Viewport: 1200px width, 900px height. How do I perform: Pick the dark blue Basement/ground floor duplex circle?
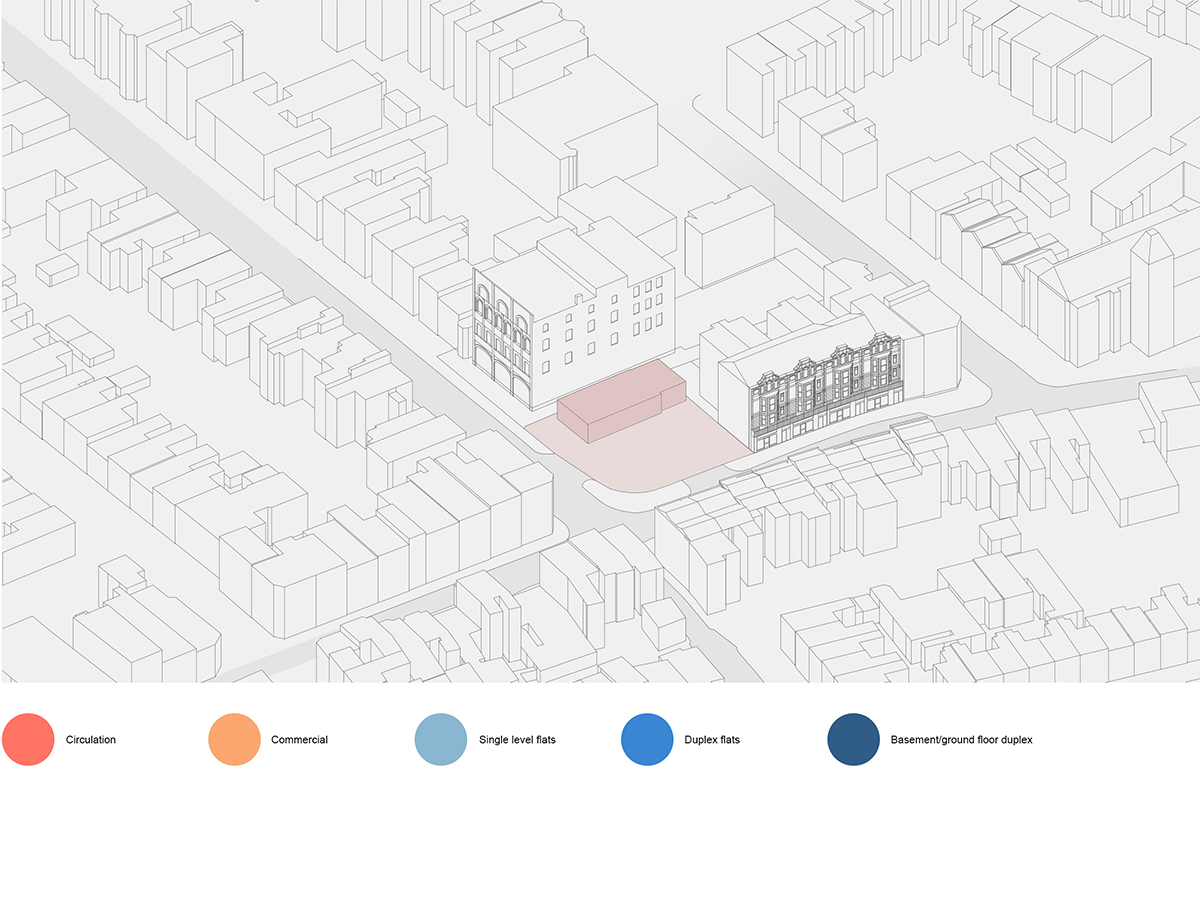click(x=853, y=740)
